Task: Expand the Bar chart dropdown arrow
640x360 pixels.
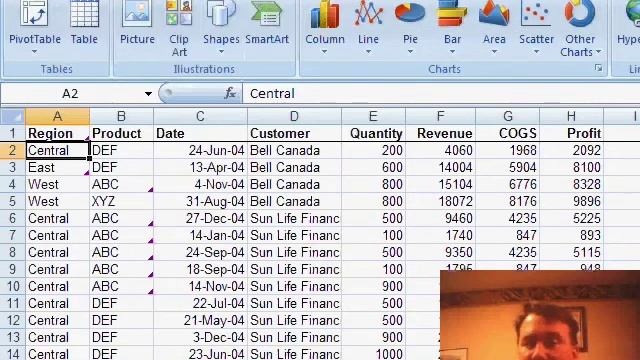Action: coord(452,52)
